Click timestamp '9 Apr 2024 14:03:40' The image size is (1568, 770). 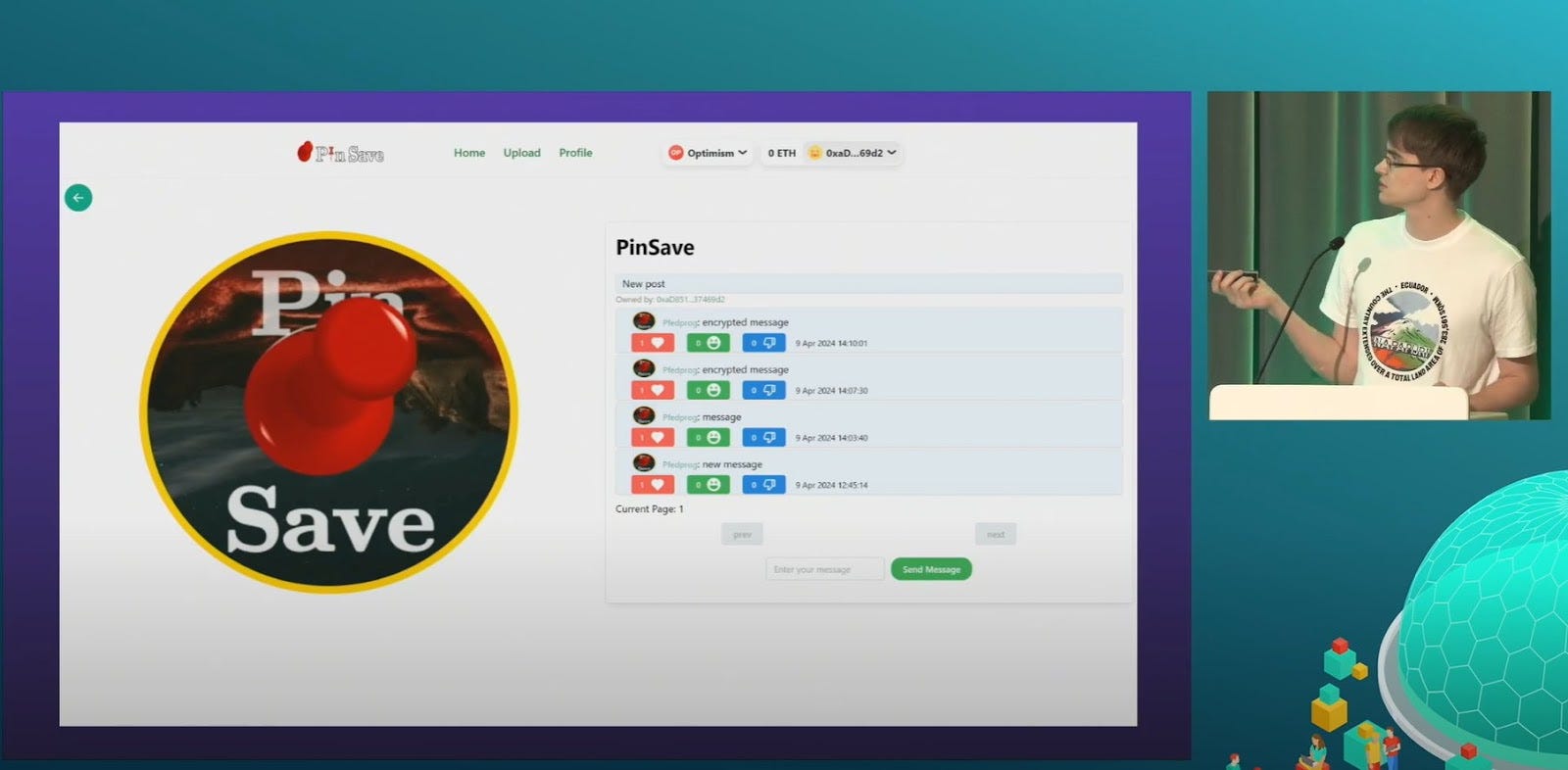[831, 438]
